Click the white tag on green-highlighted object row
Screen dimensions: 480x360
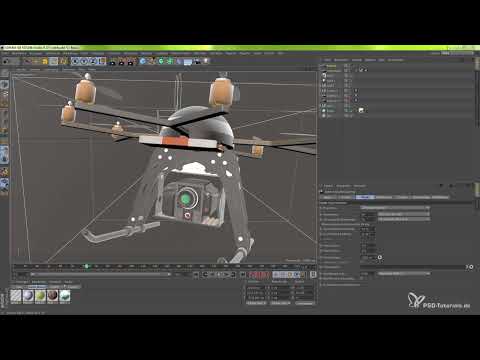tap(361, 110)
